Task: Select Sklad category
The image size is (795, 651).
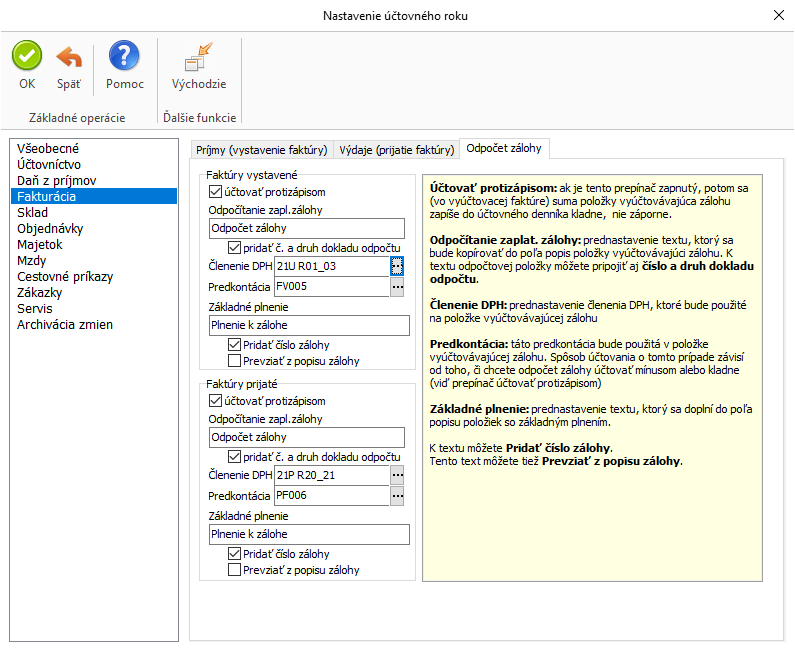Action: coord(94,212)
